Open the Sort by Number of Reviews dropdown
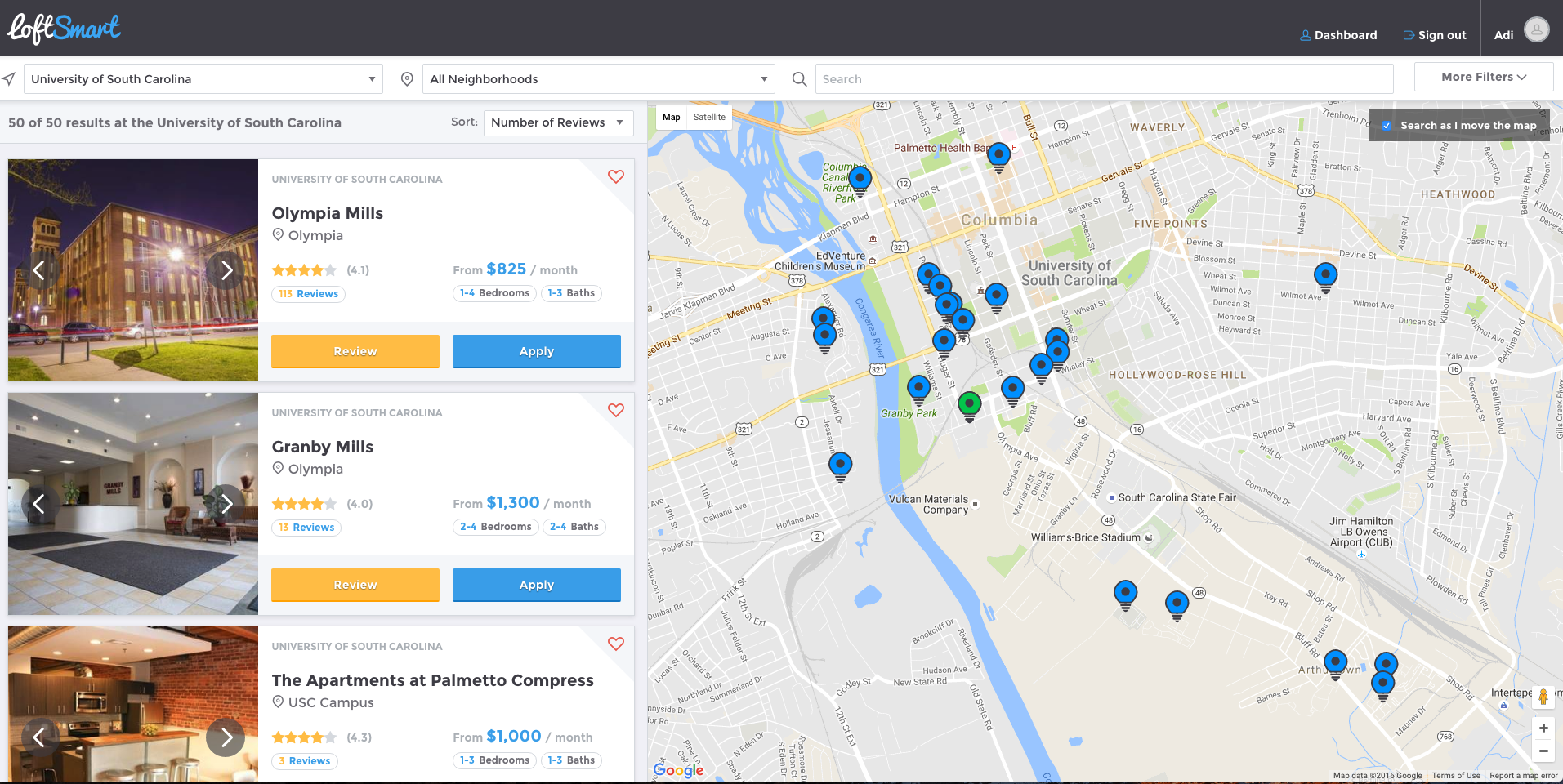This screenshot has height=784, width=1563. (x=559, y=122)
